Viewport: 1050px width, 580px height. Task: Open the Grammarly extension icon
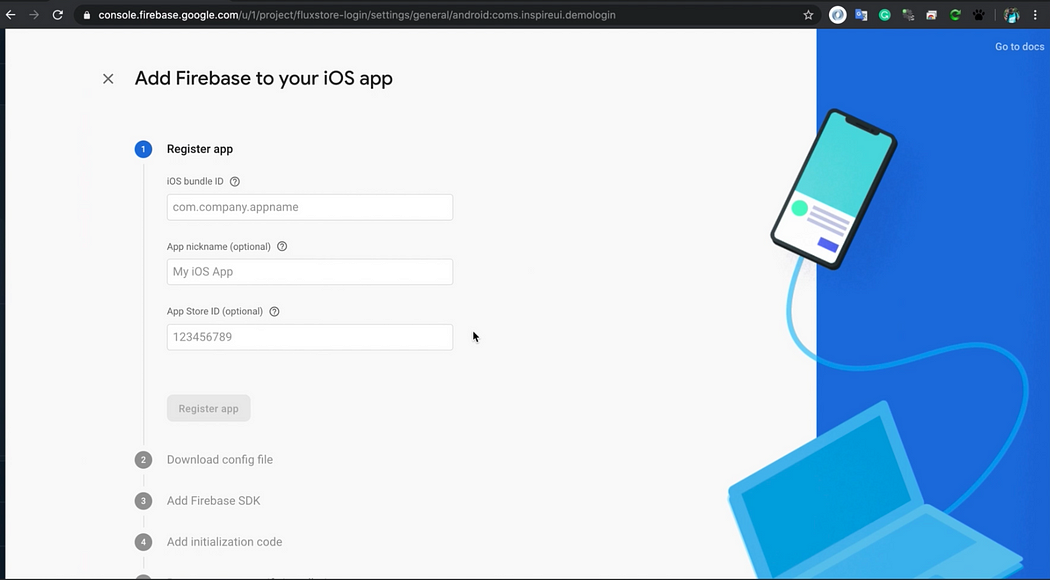point(885,15)
